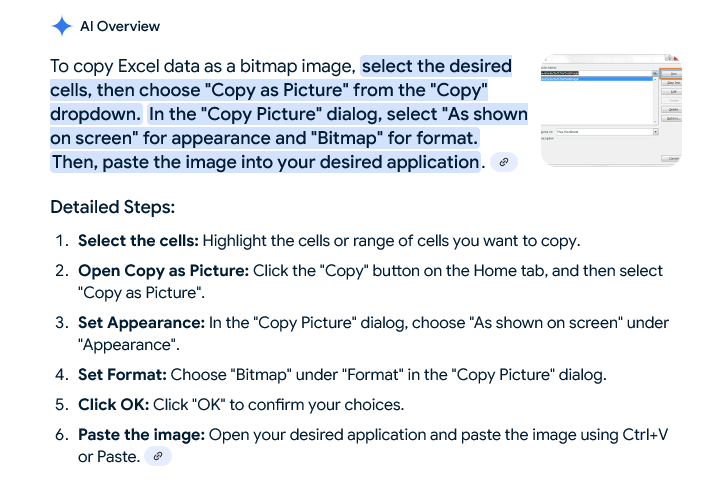Click the AI Overview sparkle icon
The height and width of the screenshot is (483, 711).
coord(62,26)
